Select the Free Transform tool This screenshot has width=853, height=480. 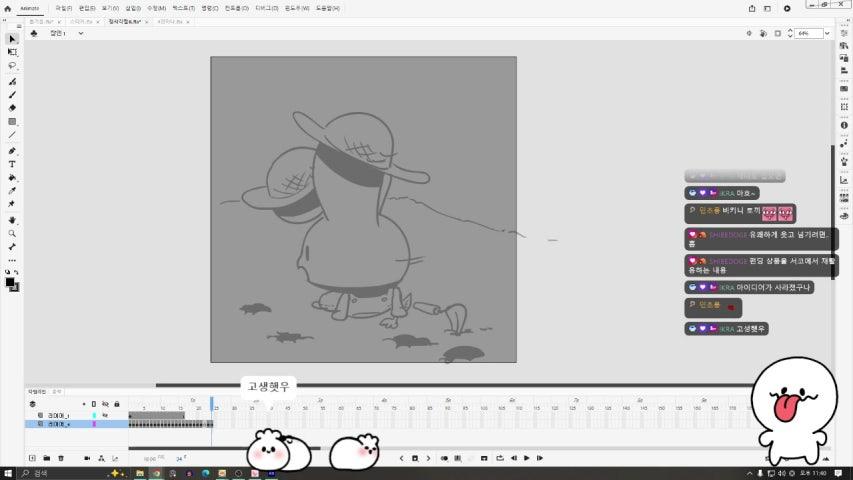pyautogui.click(x=12, y=52)
